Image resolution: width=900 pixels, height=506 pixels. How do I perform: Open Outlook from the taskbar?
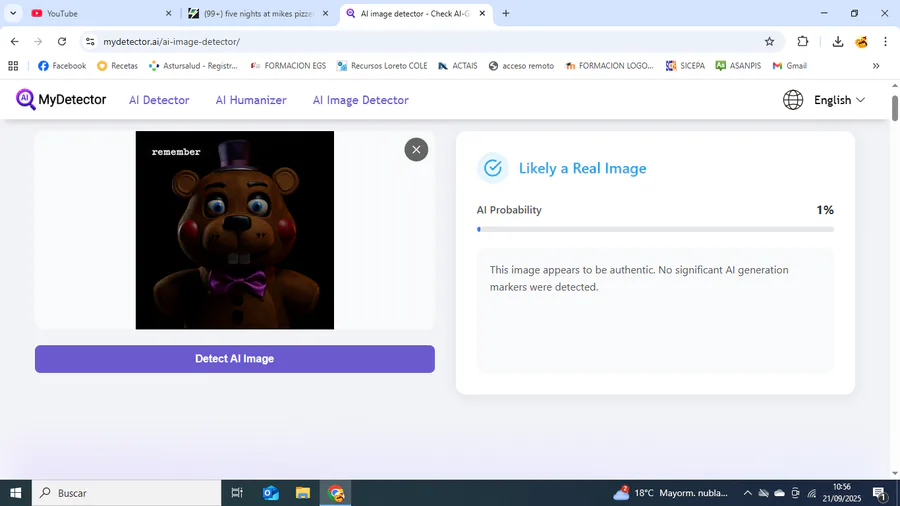coord(270,493)
